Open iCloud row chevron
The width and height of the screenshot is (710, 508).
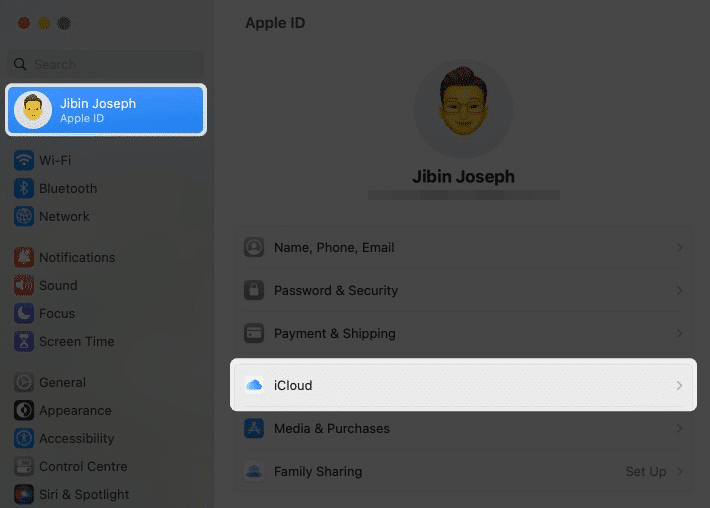click(x=679, y=385)
